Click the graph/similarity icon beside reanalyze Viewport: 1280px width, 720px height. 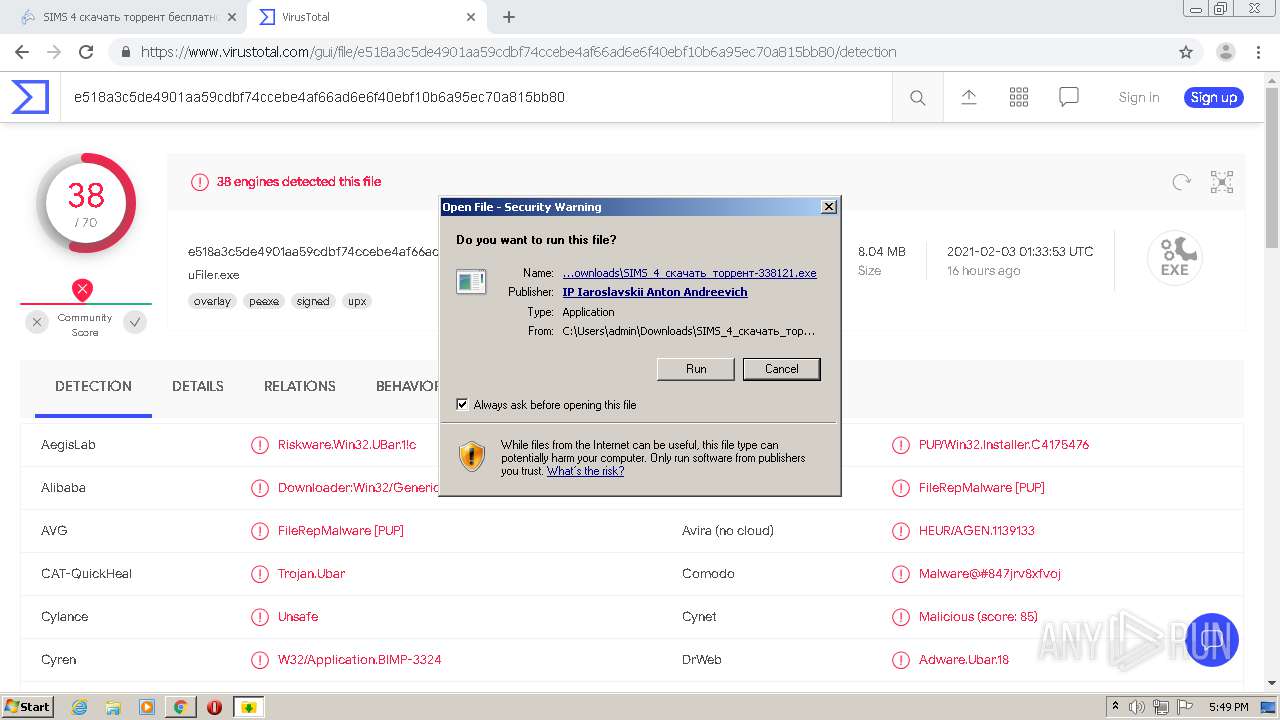point(1222,182)
